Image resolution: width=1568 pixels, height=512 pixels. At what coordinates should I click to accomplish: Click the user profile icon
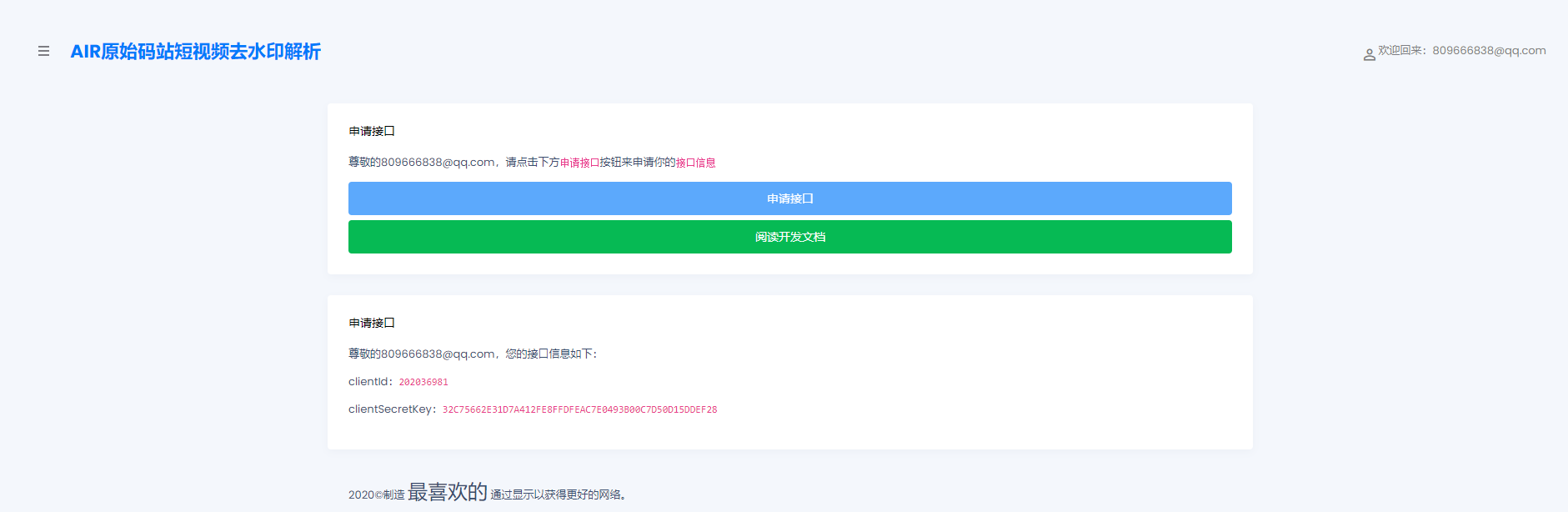[1369, 55]
